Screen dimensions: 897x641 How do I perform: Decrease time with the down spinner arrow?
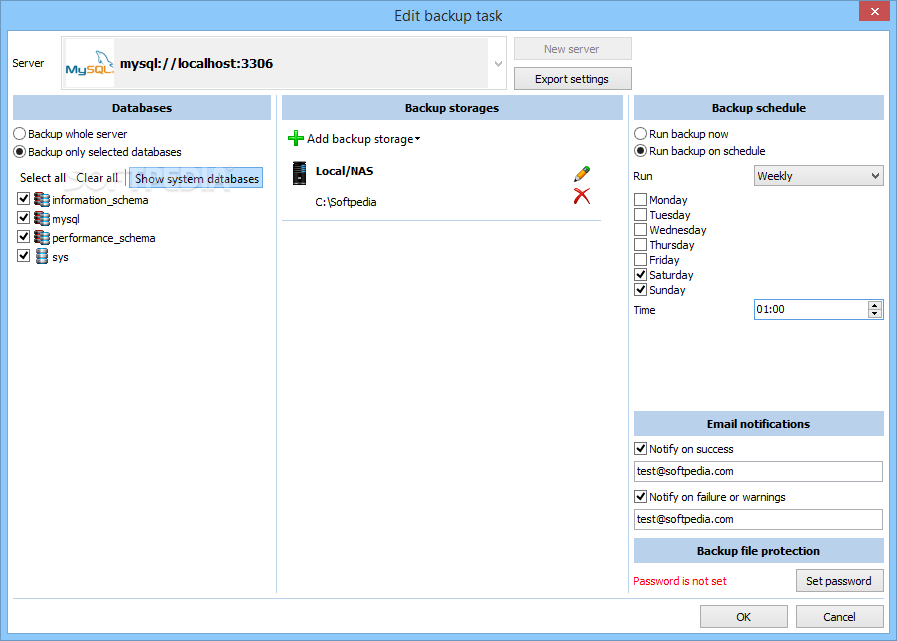coord(875,314)
